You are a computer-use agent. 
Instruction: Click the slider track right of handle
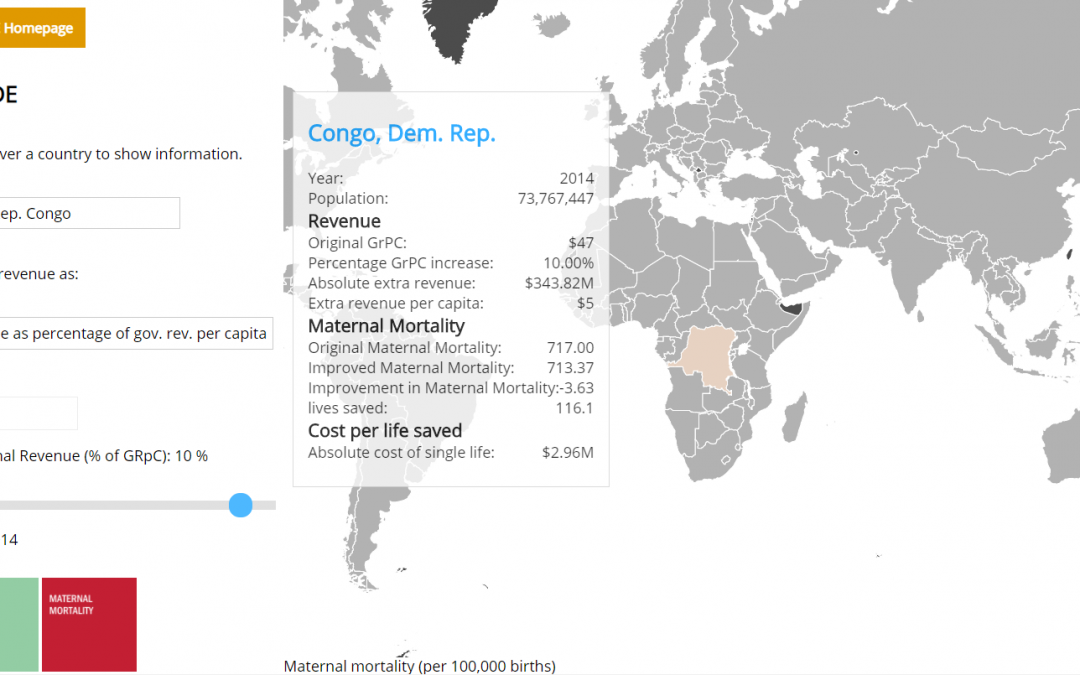[x=264, y=505]
